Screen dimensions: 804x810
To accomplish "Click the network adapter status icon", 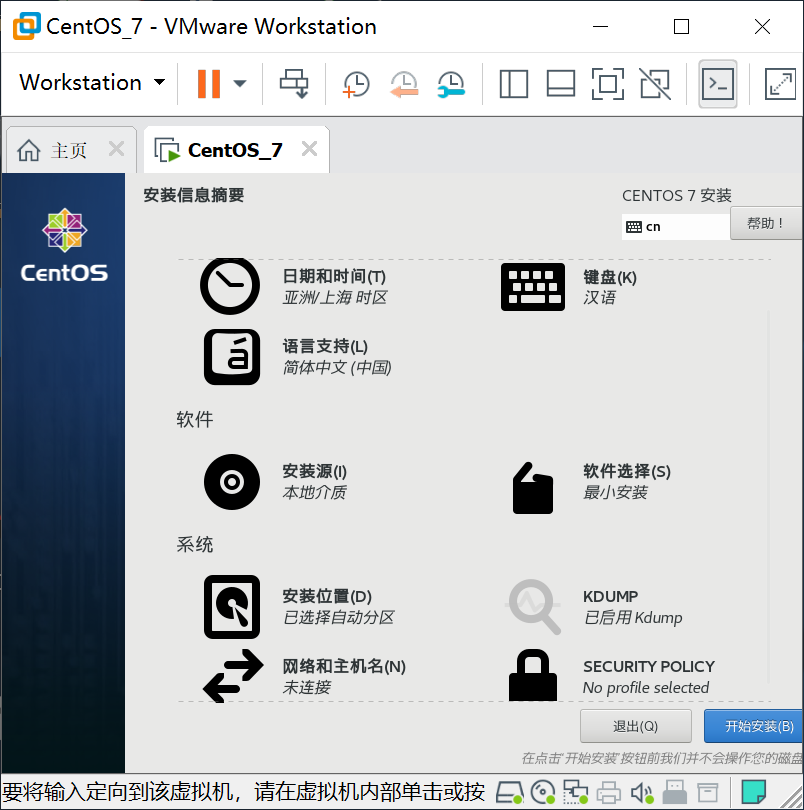I will (575, 791).
